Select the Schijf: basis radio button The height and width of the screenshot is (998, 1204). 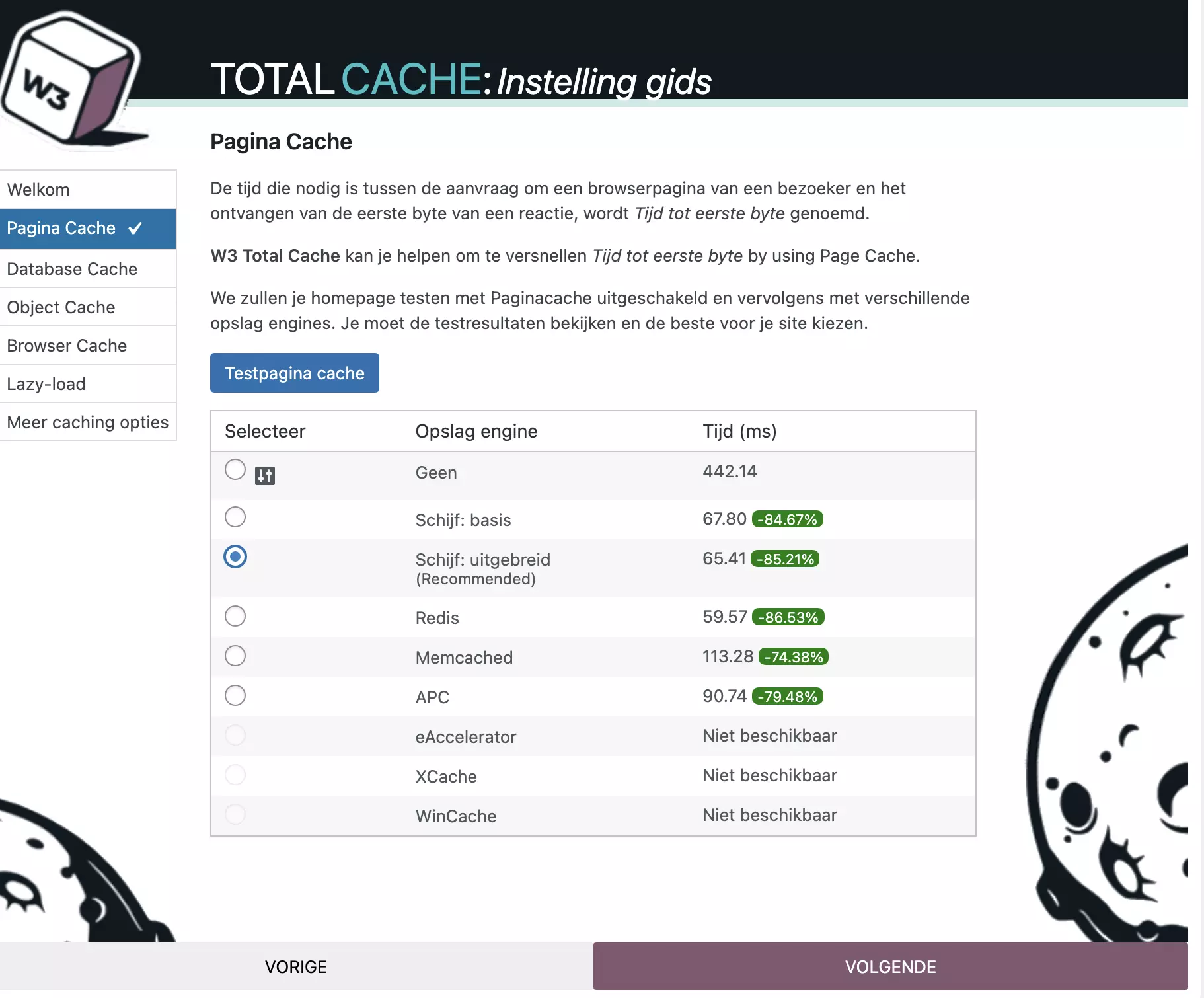pyautogui.click(x=235, y=517)
